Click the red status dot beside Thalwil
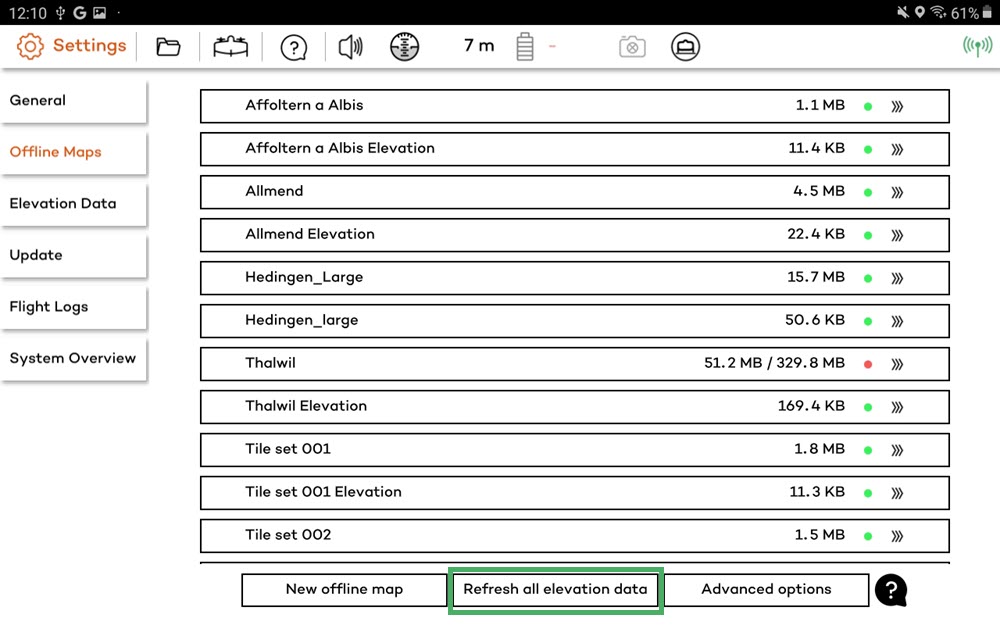The width and height of the screenshot is (1000, 625). pyautogui.click(x=867, y=364)
